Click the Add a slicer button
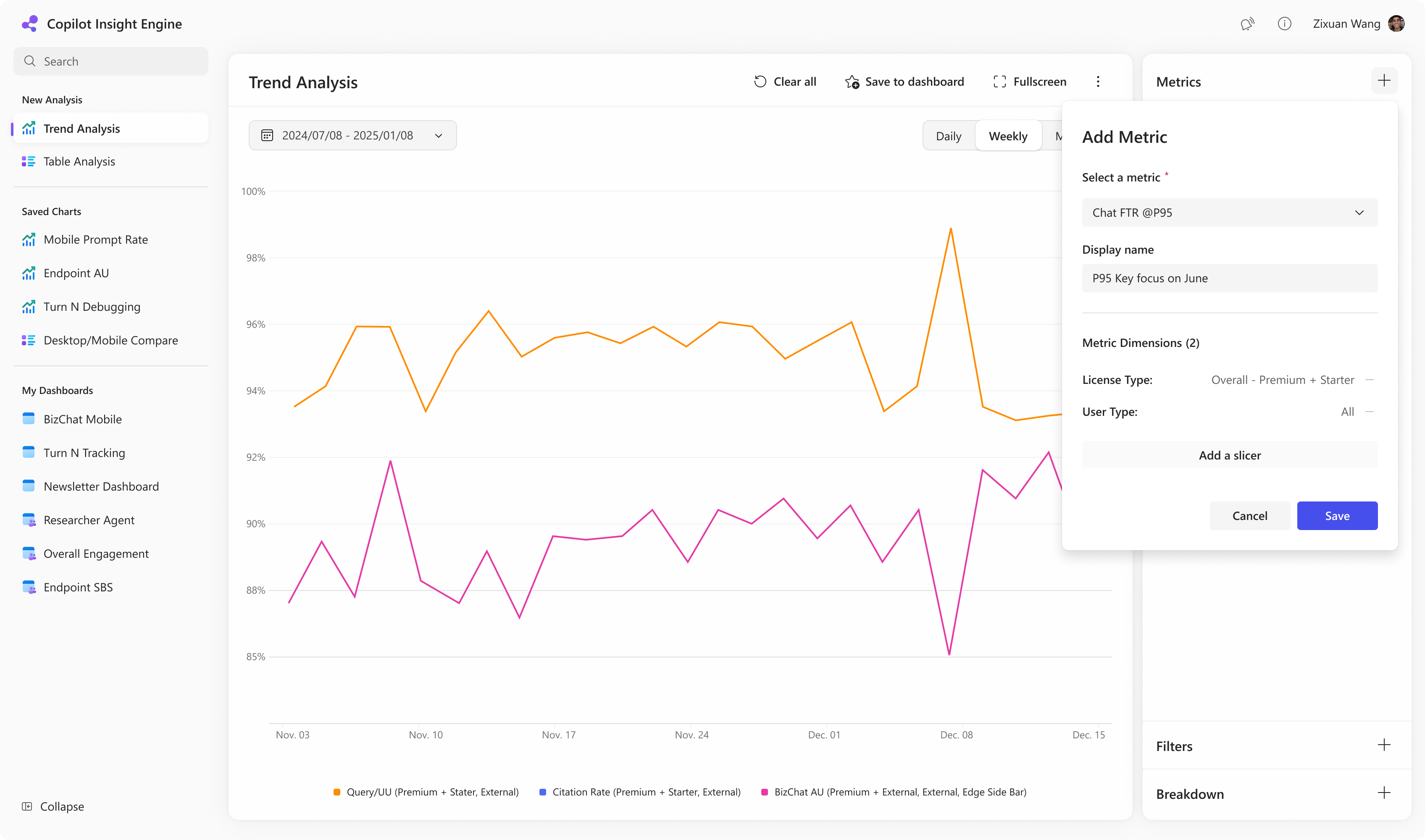 [1229, 455]
